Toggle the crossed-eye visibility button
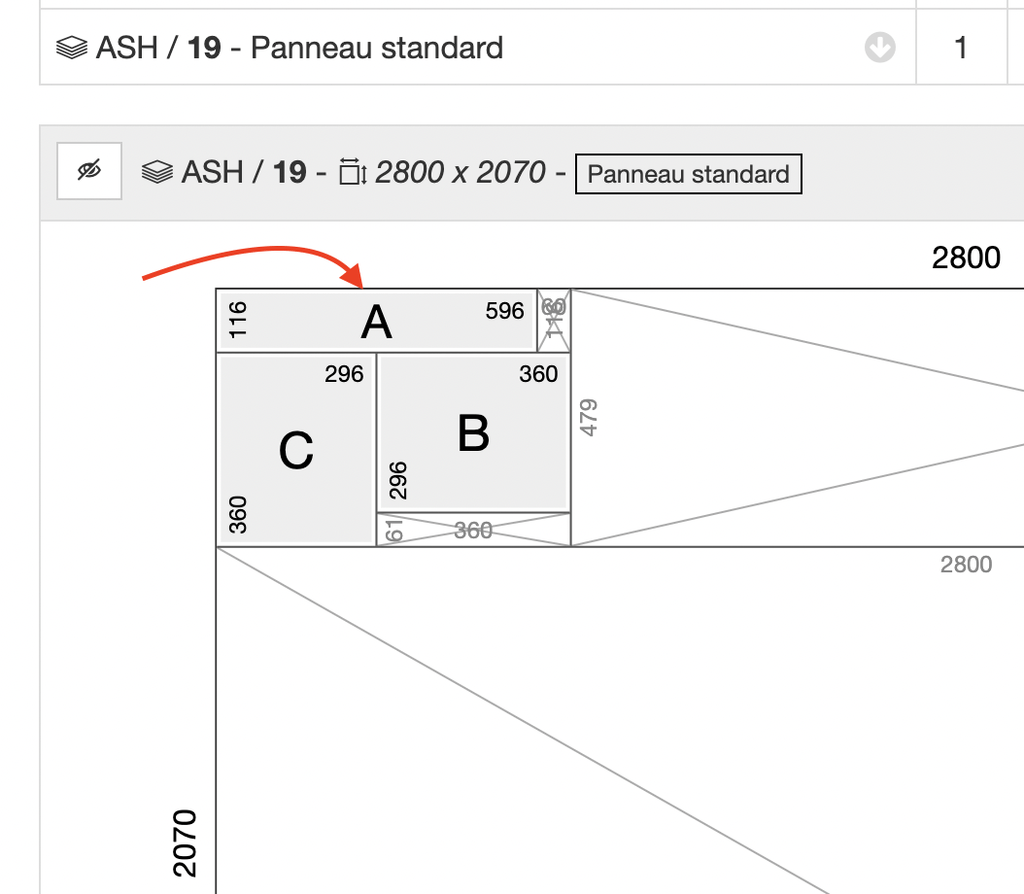Image resolution: width=1024 pixels, height=894 pixels. click(x=89, y=171)
